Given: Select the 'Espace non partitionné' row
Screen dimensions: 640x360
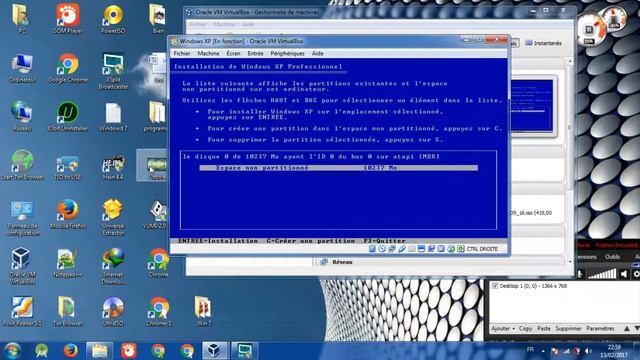Looking at the screenshot, I should pos(338,168).
